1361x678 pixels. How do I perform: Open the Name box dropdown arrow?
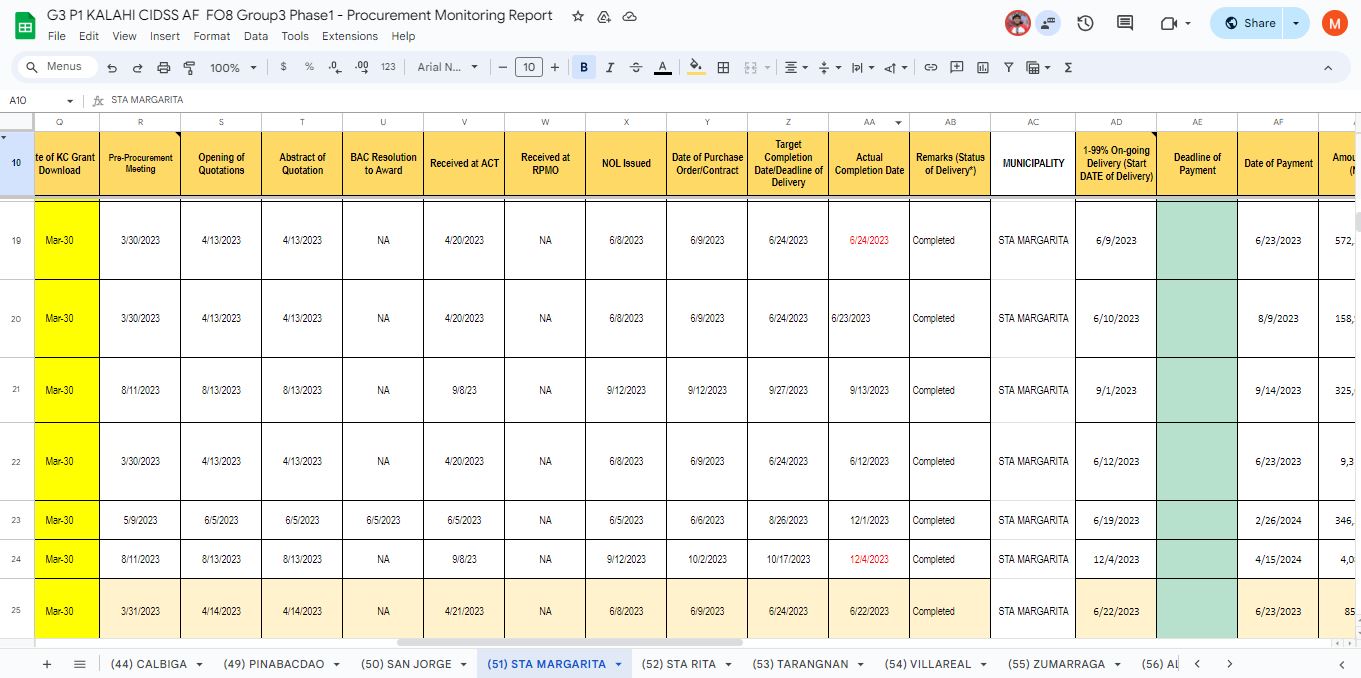tap(70, 101)
